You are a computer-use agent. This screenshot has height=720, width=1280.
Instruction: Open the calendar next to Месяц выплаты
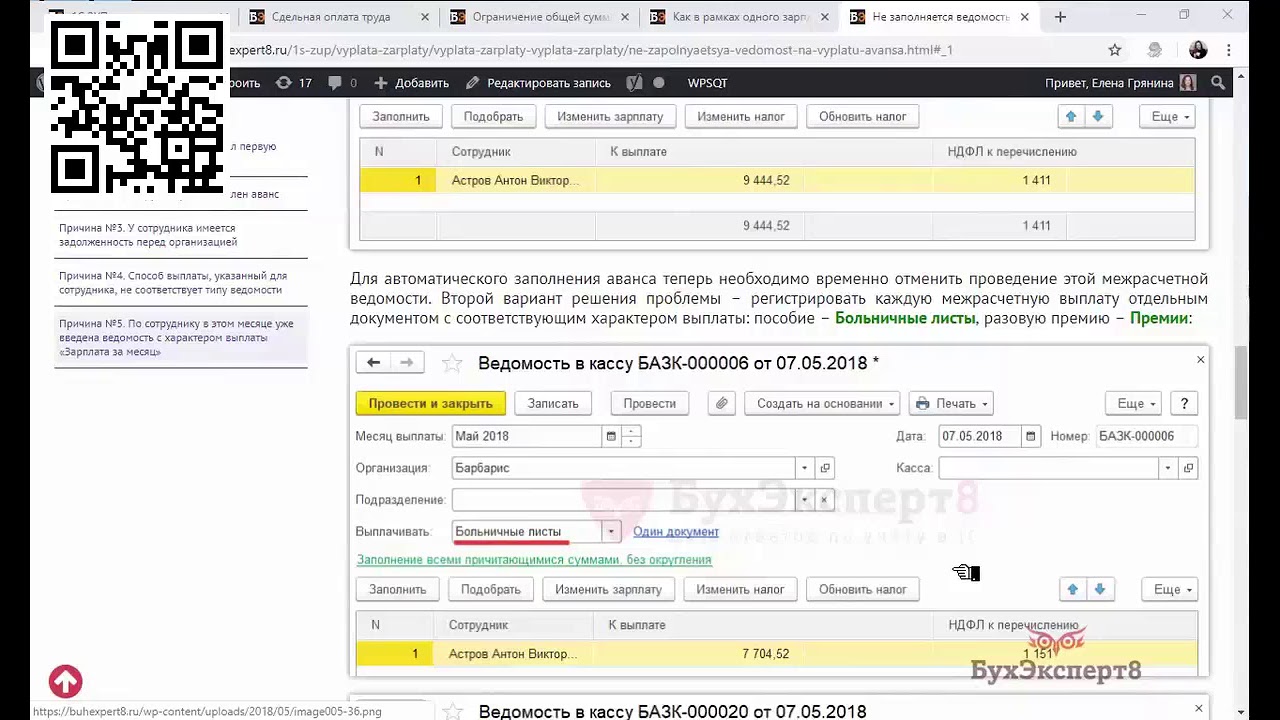tap(611, 436)
